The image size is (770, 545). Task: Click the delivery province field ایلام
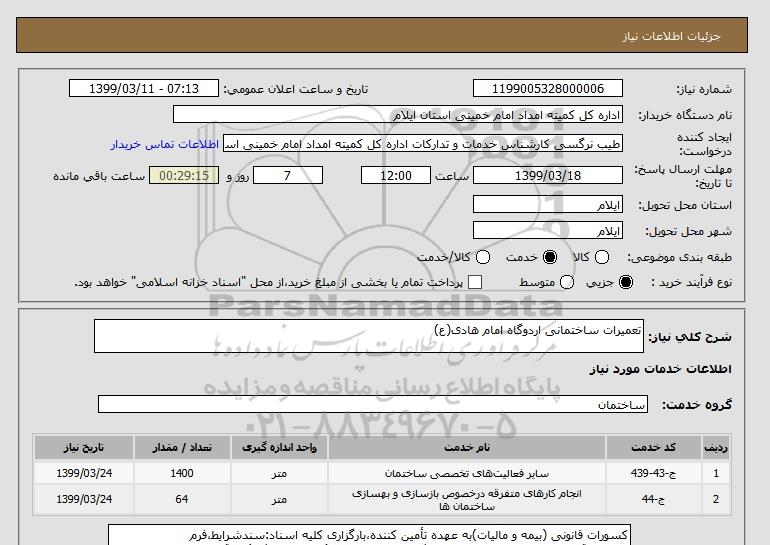click(x=548, y=205)
